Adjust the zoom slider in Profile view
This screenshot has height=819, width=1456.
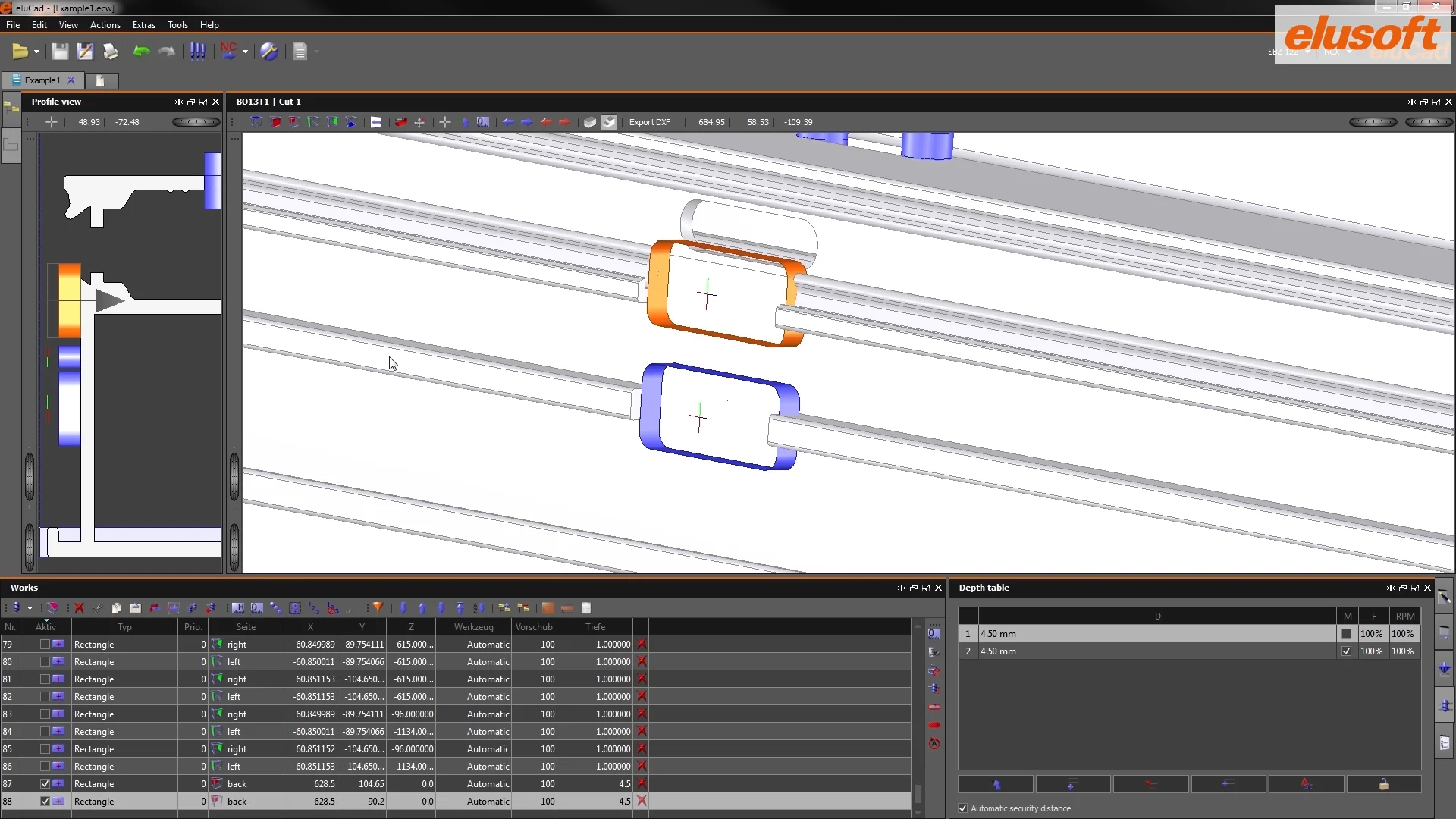pos(195,122)
